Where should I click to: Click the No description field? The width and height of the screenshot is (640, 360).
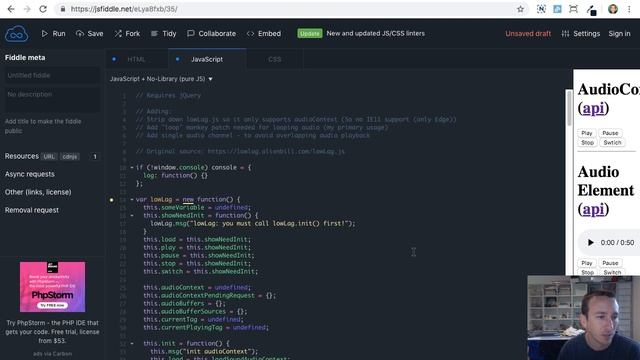tap(51, 99)
